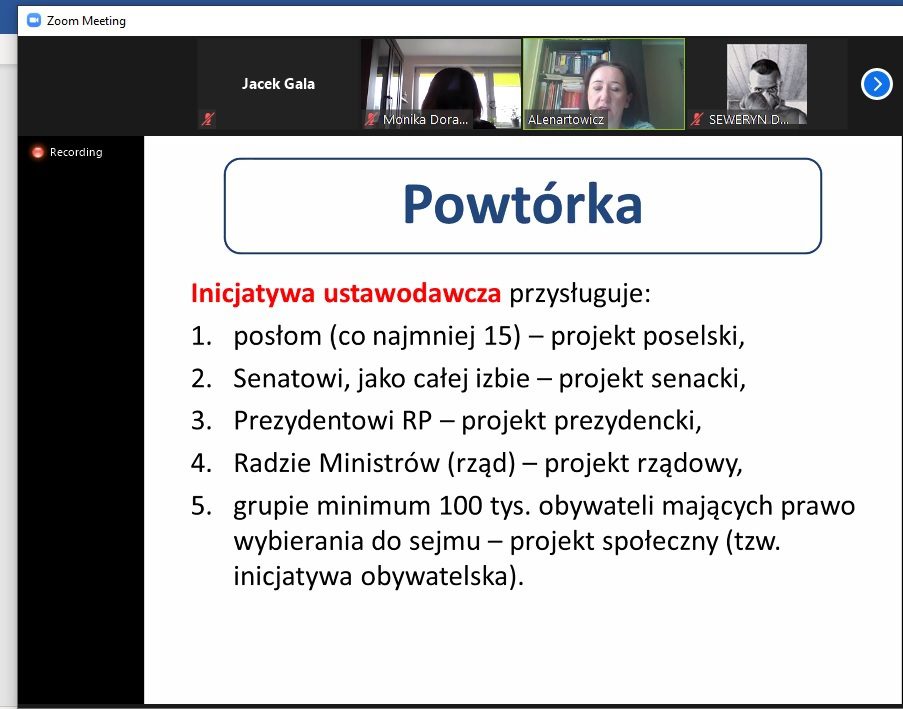Click the ALenartowicz name label

566,120
